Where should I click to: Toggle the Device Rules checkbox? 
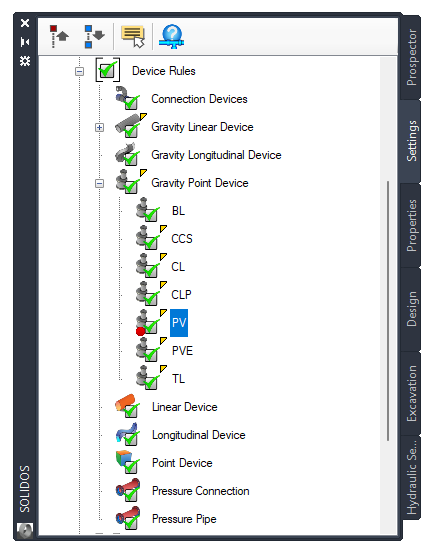click(107, 70)
